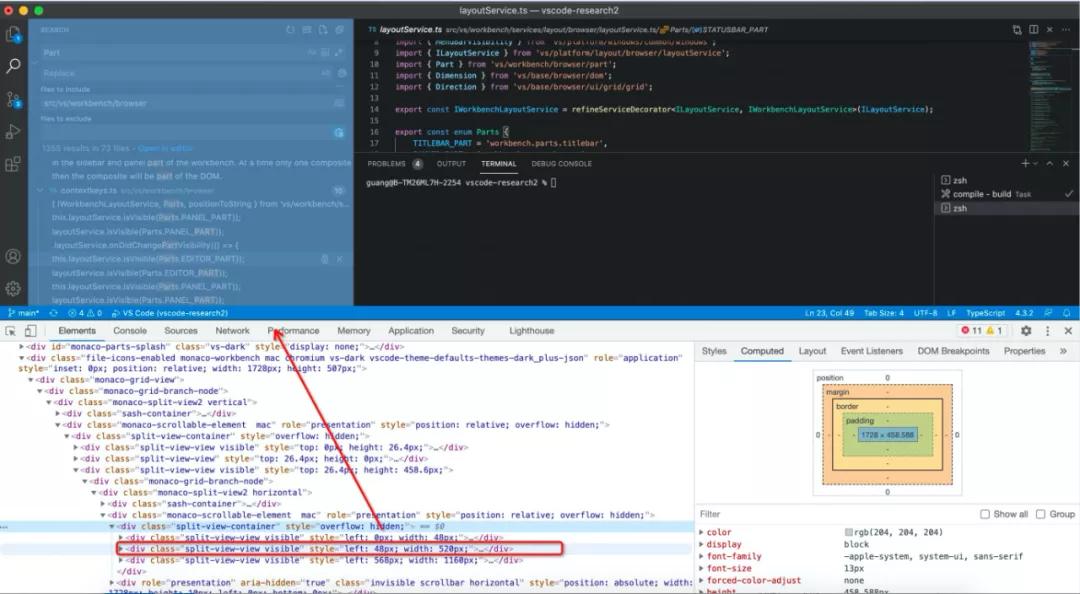Select the DevTools inspect element icon

[x=8, y=330]
